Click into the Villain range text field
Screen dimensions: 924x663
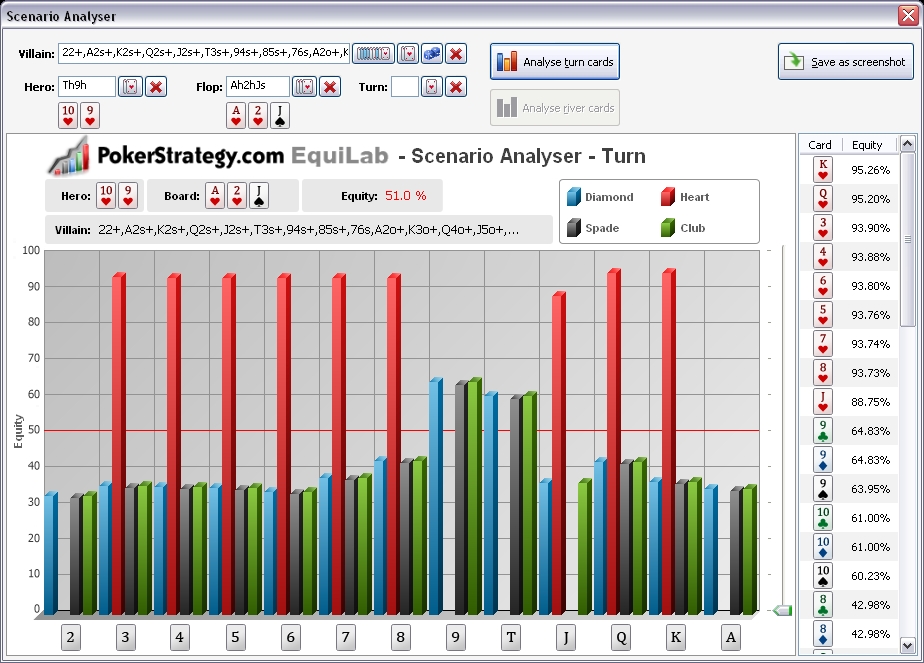click(203, 54)
